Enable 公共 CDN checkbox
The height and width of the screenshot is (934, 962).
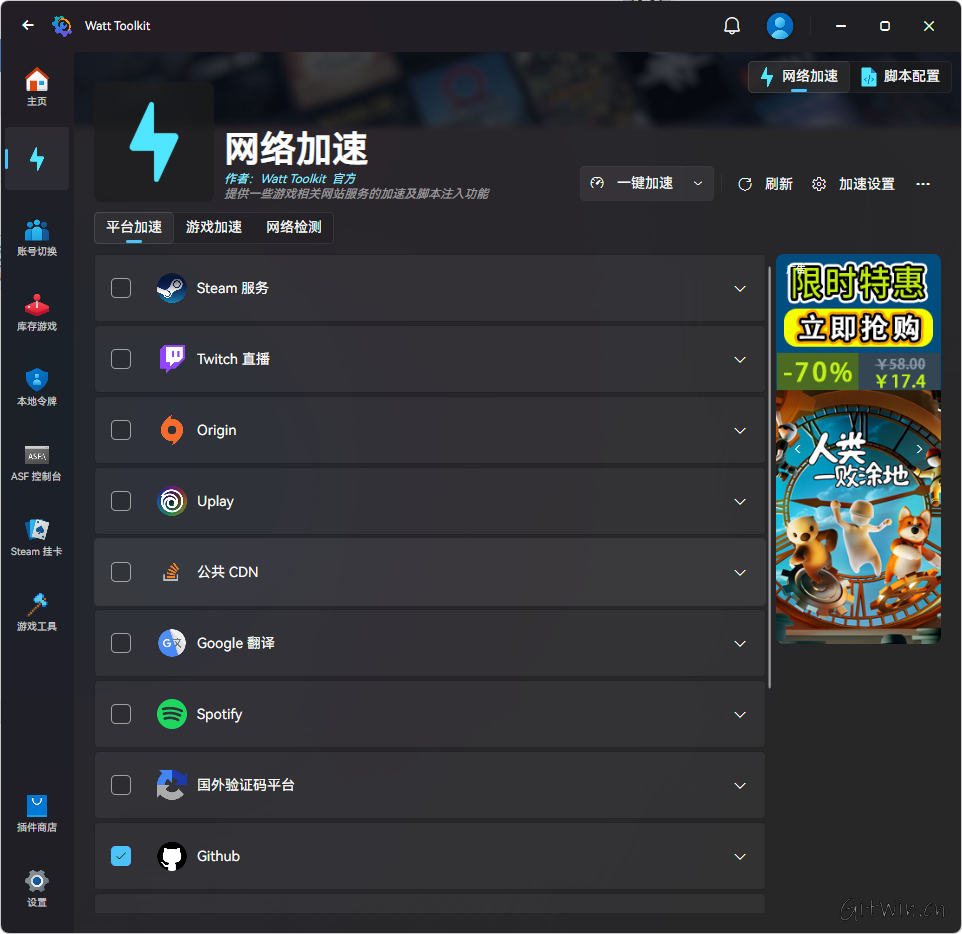coord(121,572)
